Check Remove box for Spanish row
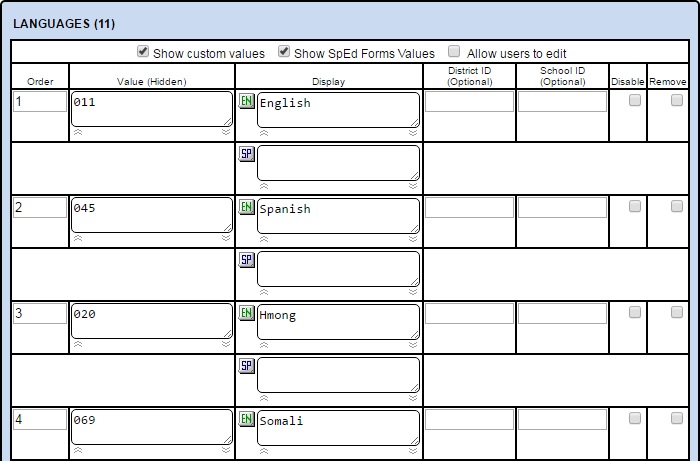This screenshot has width=700, height=461. click(677, 206)
